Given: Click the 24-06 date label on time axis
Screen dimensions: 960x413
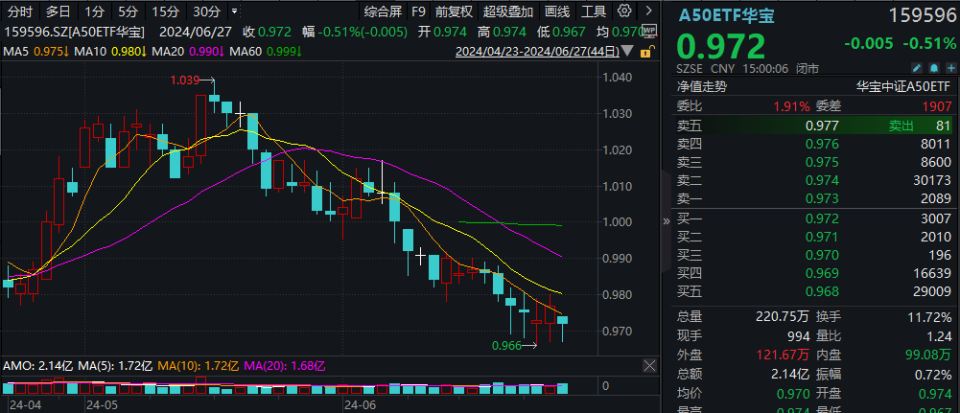Looking at the screenshot, I should click(x=360, y=405).
